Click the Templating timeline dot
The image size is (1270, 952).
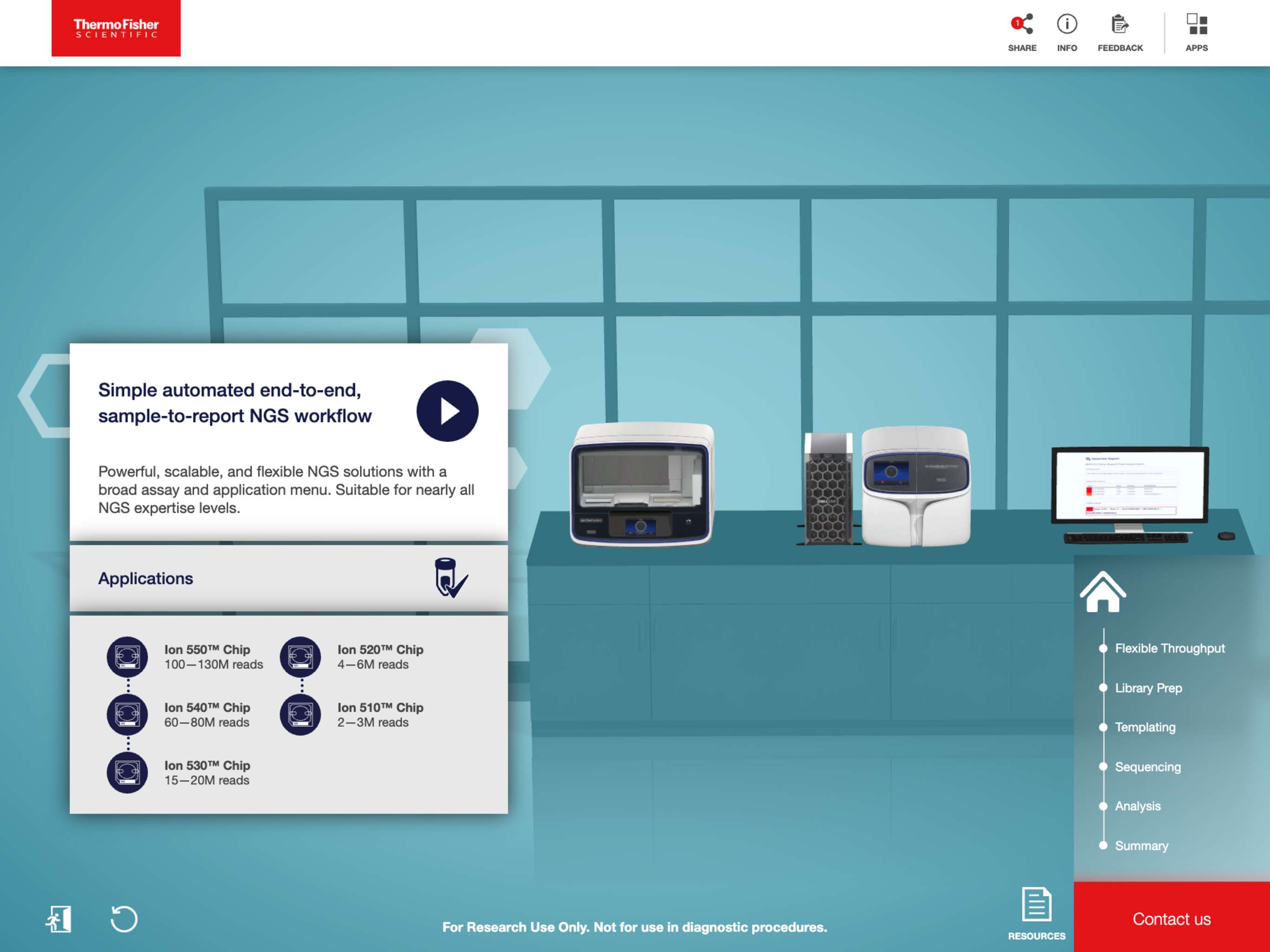1103,727
